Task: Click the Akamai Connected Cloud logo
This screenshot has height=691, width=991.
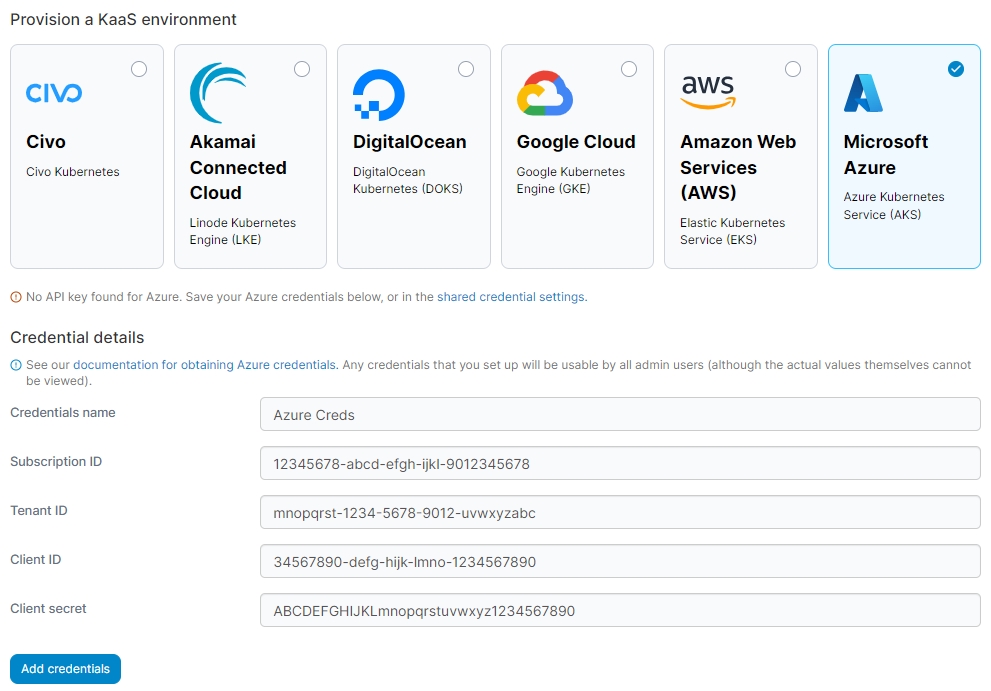Action: click(219, 93)
